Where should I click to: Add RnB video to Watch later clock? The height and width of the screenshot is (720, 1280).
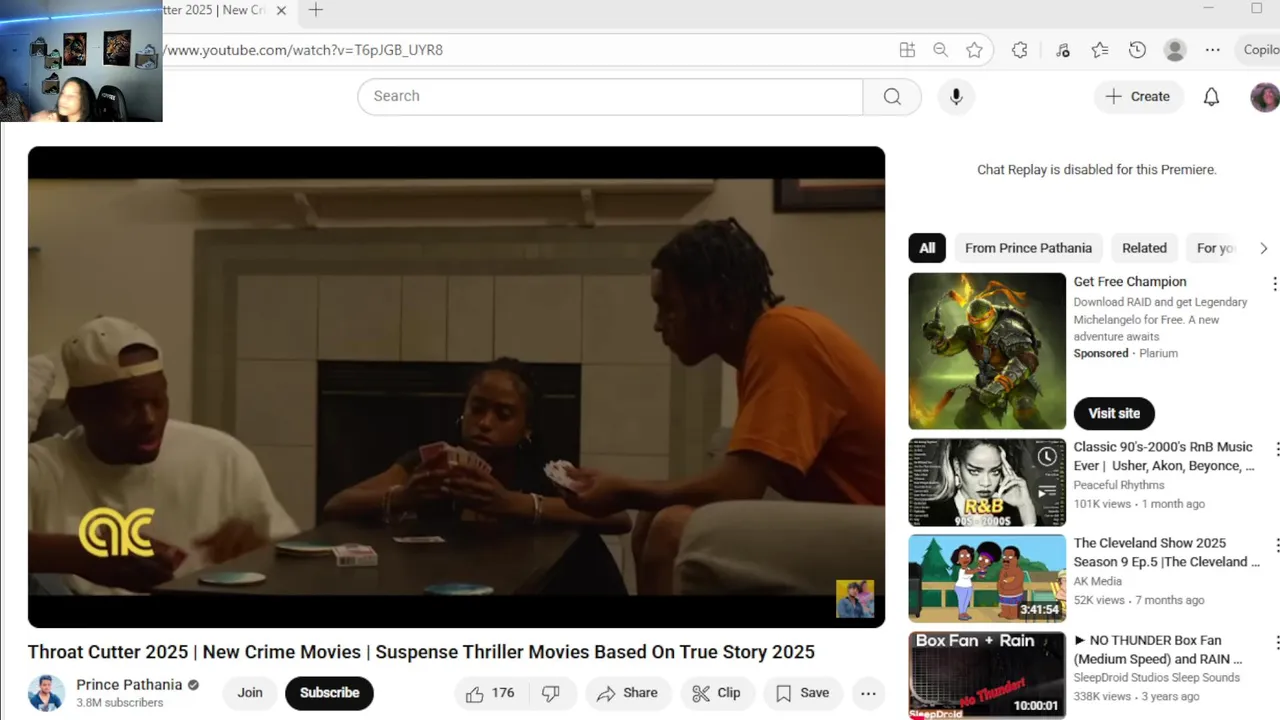pos(1047,457)
